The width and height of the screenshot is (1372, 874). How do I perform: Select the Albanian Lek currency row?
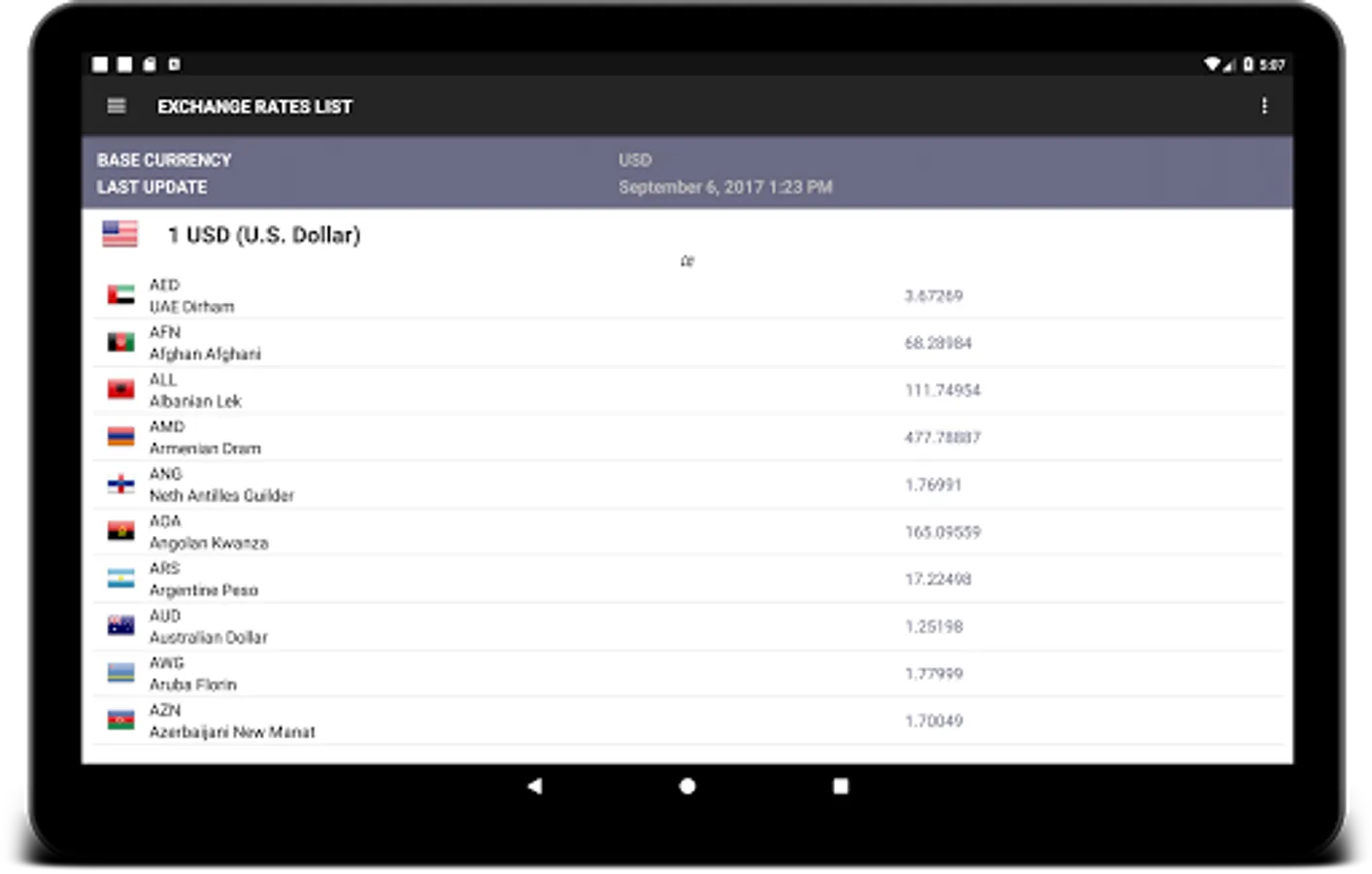pyautogui.click(x=687, y=390)
